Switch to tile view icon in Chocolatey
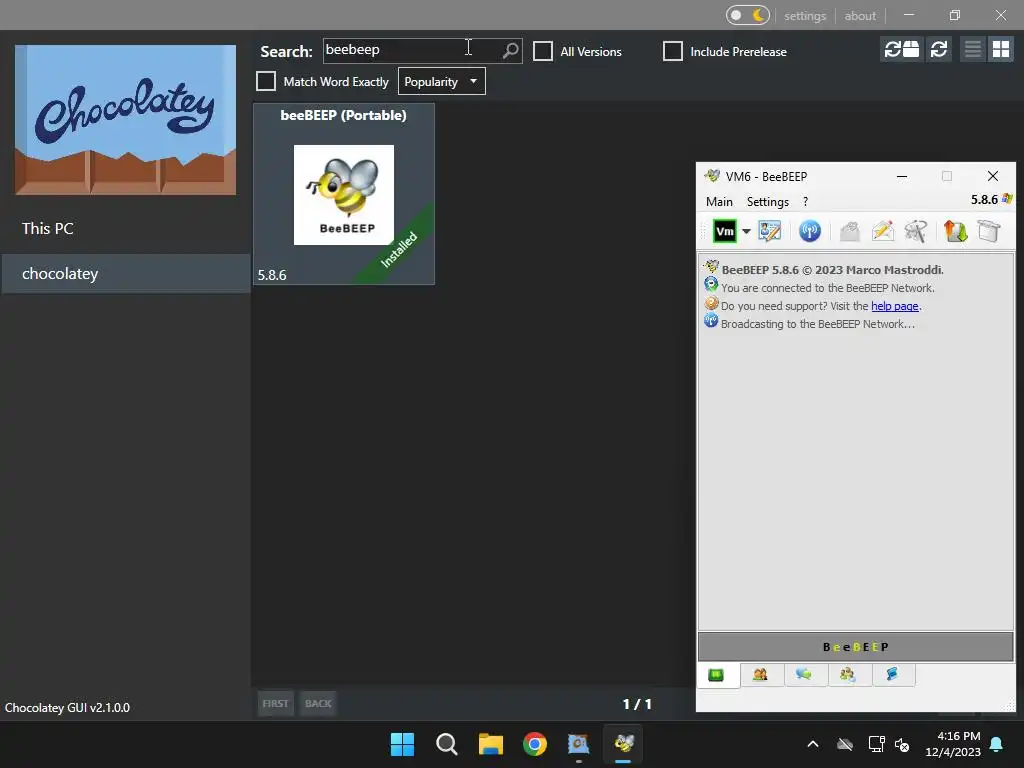 1000,49
